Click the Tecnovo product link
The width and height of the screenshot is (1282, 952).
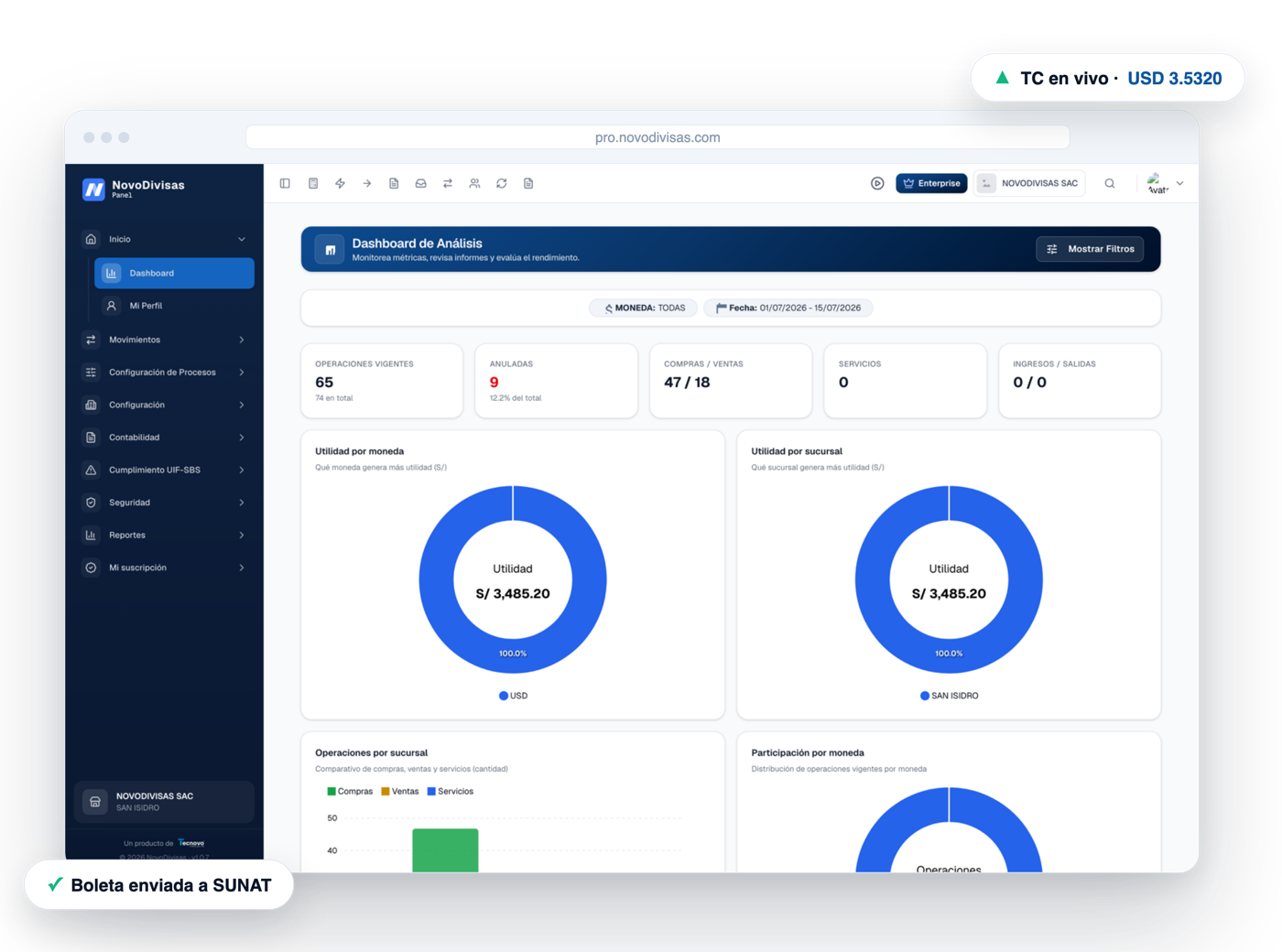tap(191, 843)
